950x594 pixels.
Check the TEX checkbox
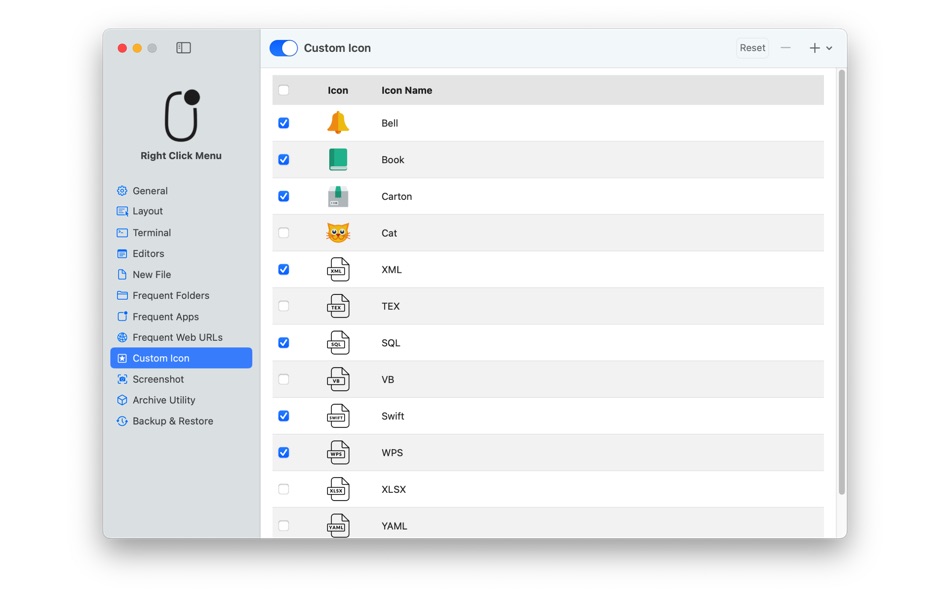tap(284, 306)
